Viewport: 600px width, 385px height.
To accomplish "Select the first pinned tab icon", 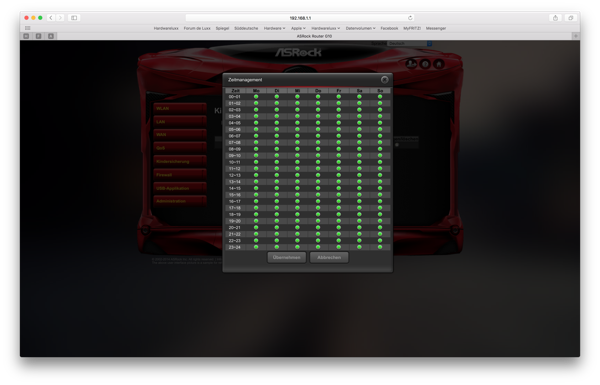I will point(26,36).
